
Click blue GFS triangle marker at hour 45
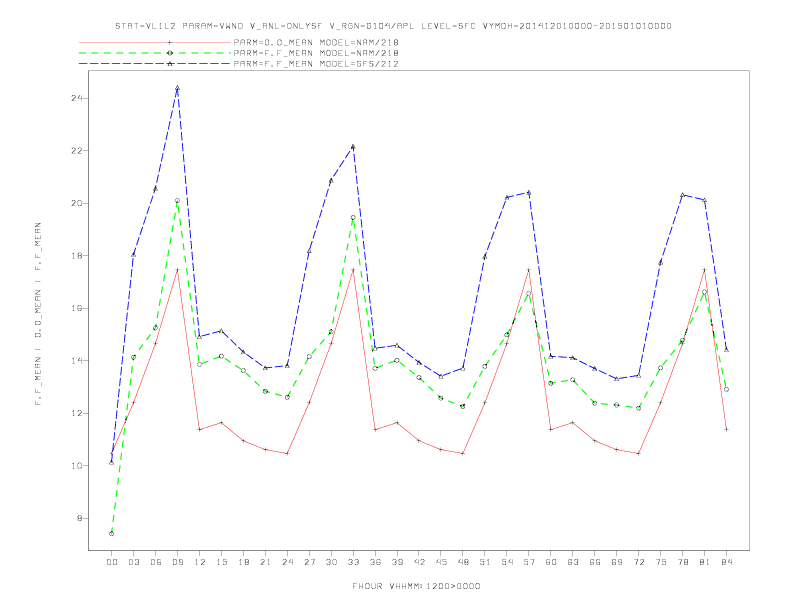441,376
